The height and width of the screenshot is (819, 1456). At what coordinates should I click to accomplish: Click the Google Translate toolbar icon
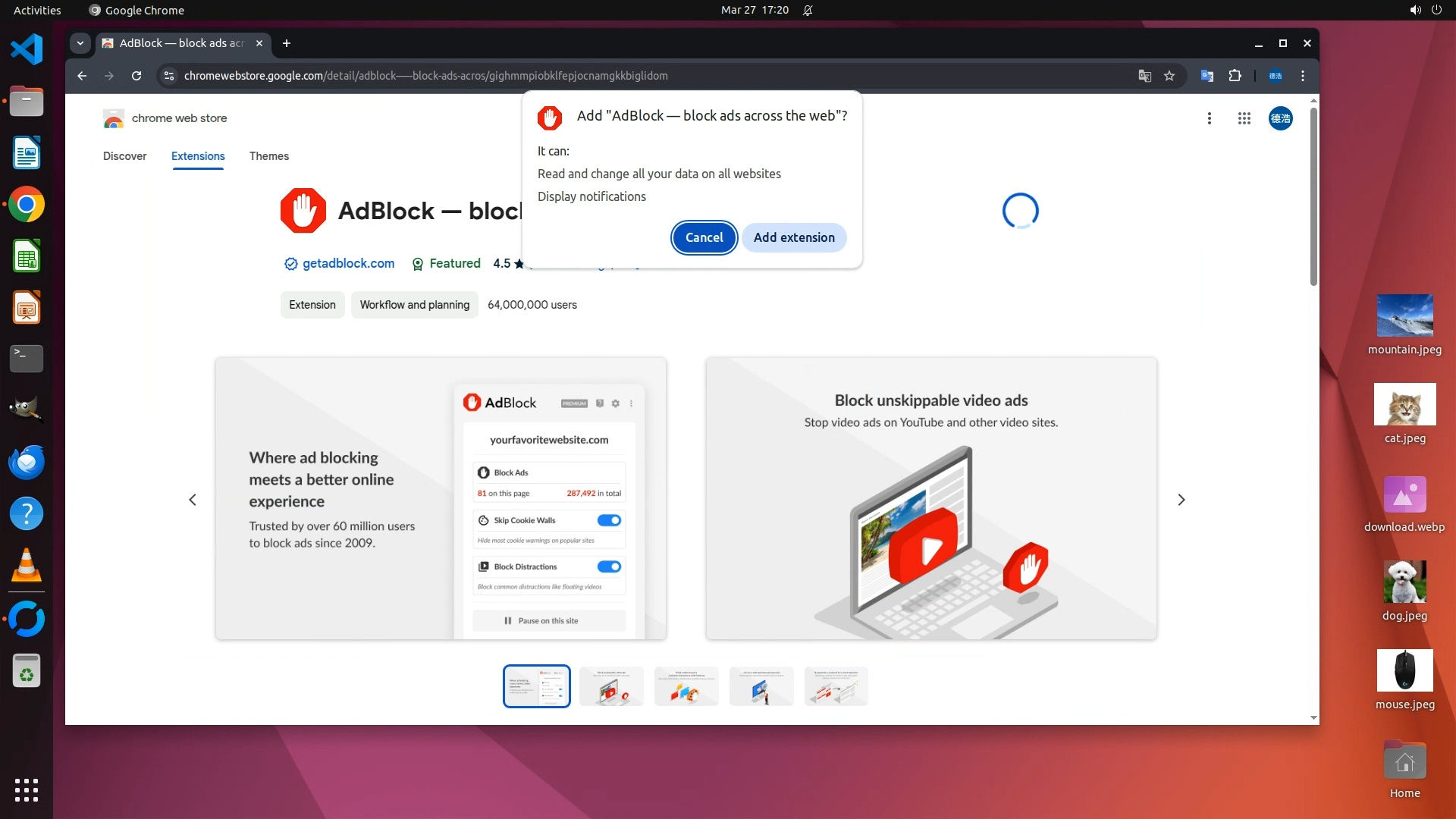[x=1207, y=76]
